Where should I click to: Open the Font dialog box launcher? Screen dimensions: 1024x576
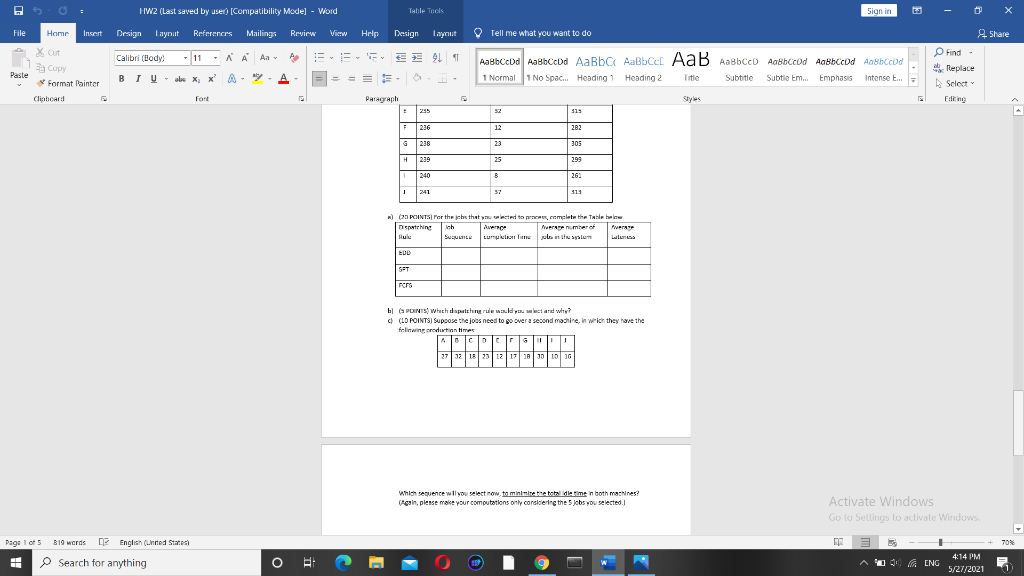click(x=301, y=99)
